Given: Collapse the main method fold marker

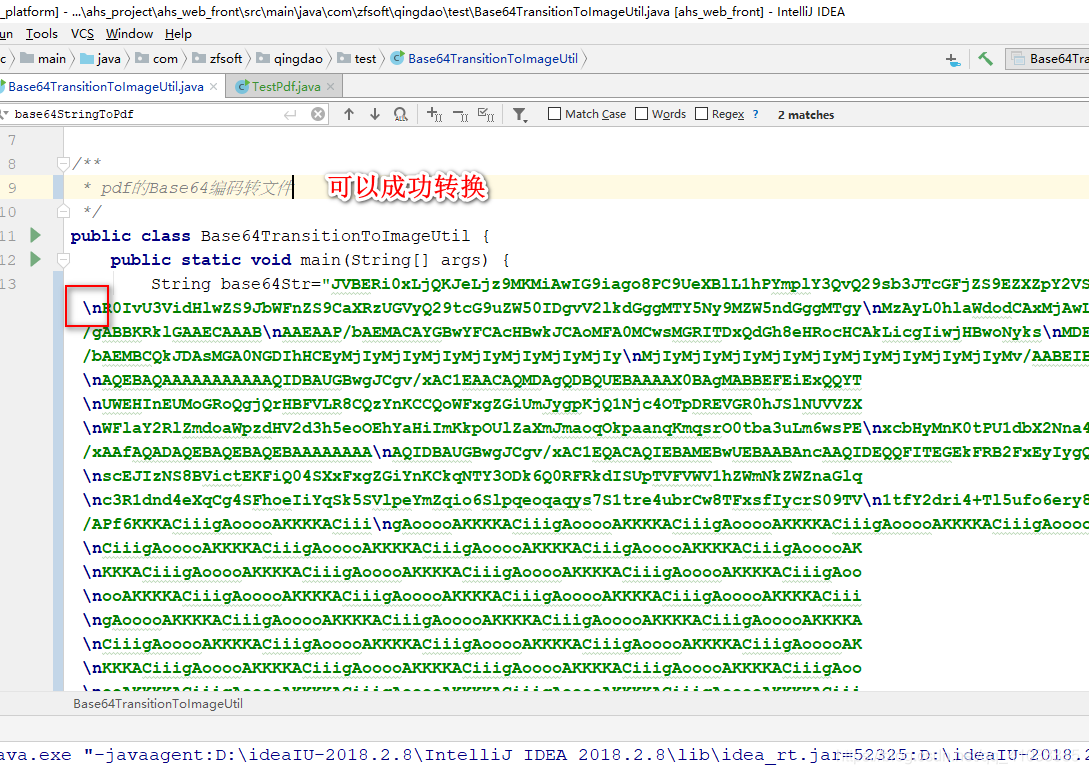Looking at the screenshot, I should pos(63,260).
